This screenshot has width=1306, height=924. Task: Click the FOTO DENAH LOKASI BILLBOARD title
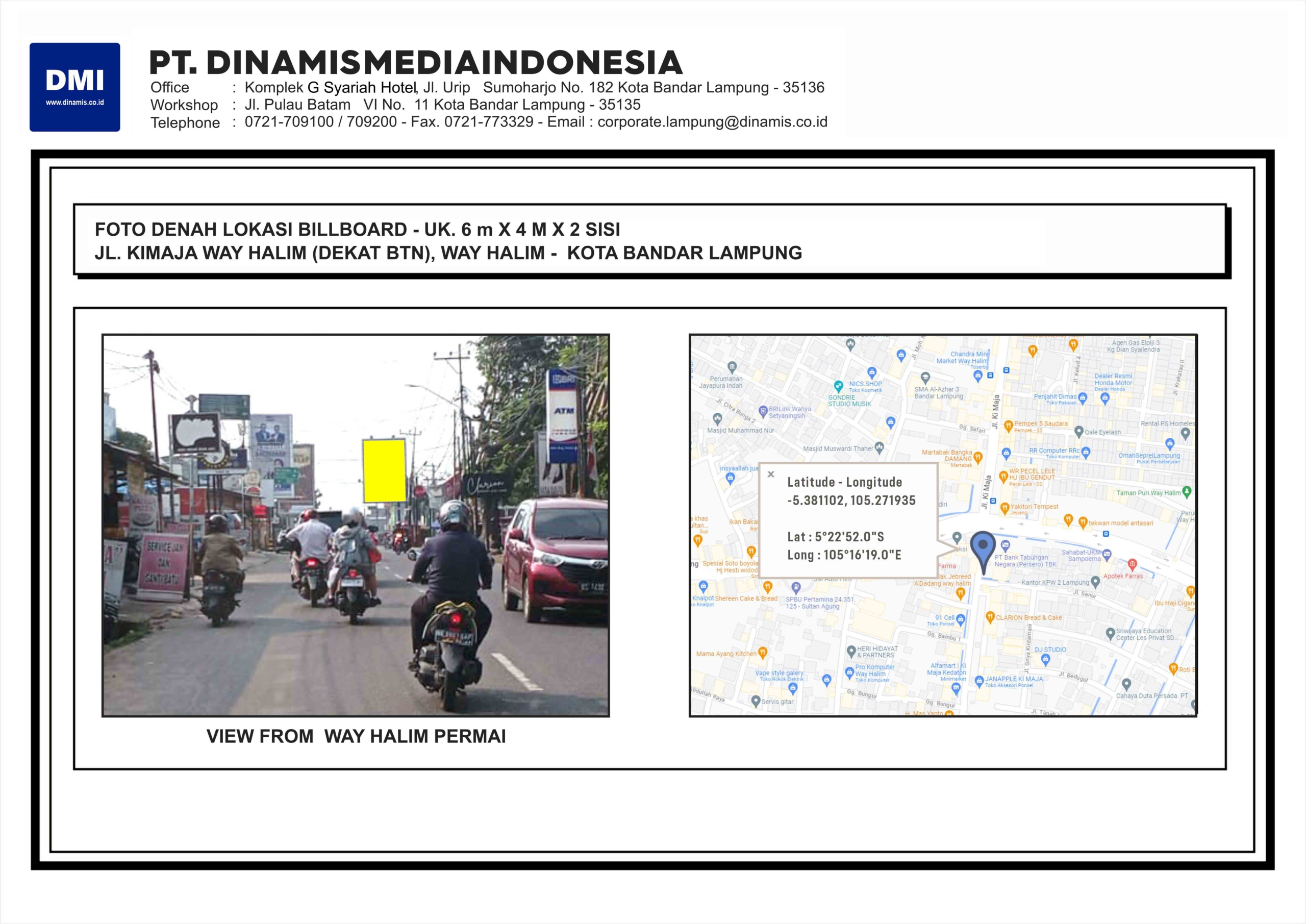pyautogui.click(x=357, y=229)
